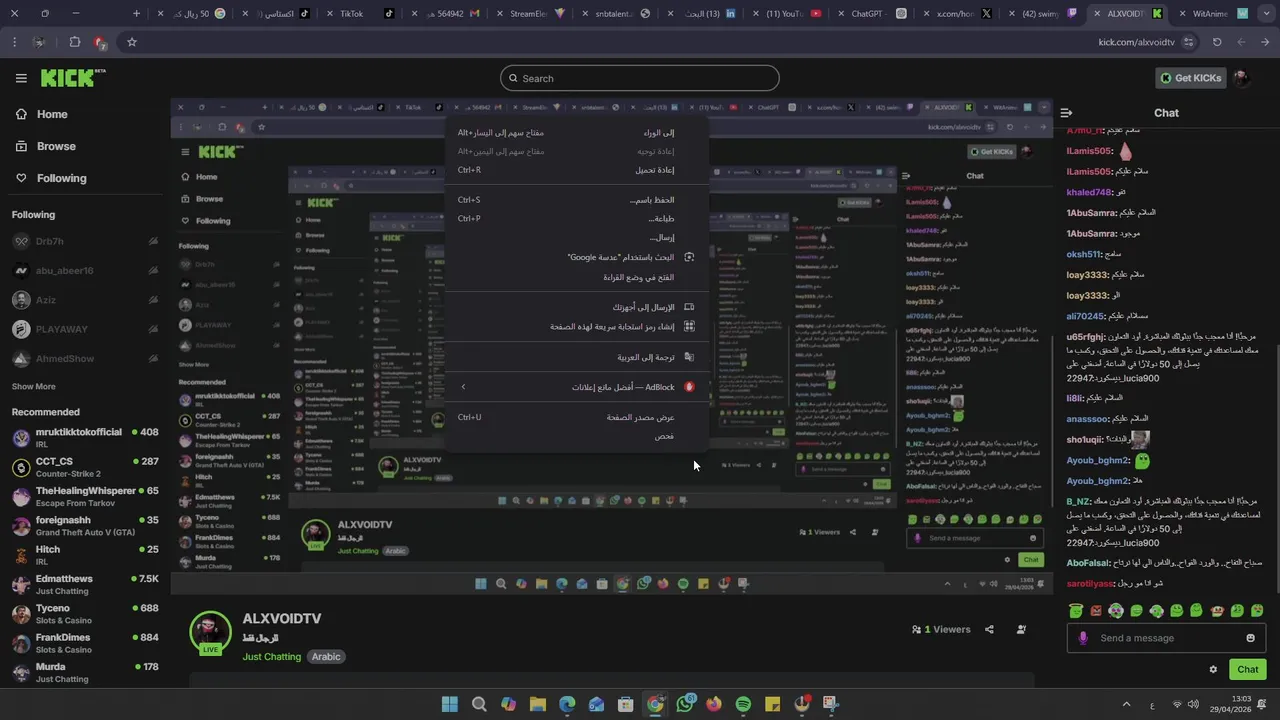Open Browse in the sidebar
This screenshot has height=720, width=1280.
(x=46, y=146)
